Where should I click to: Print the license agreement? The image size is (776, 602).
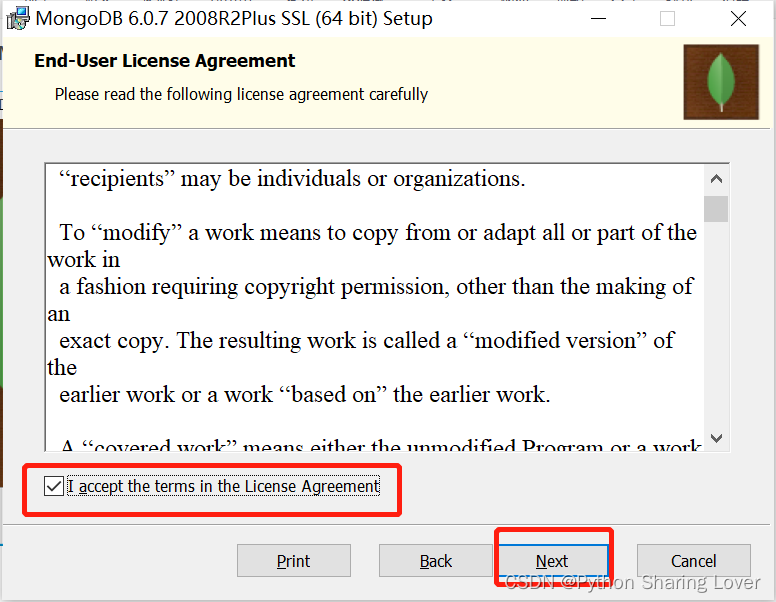click(x=293, y=561)
